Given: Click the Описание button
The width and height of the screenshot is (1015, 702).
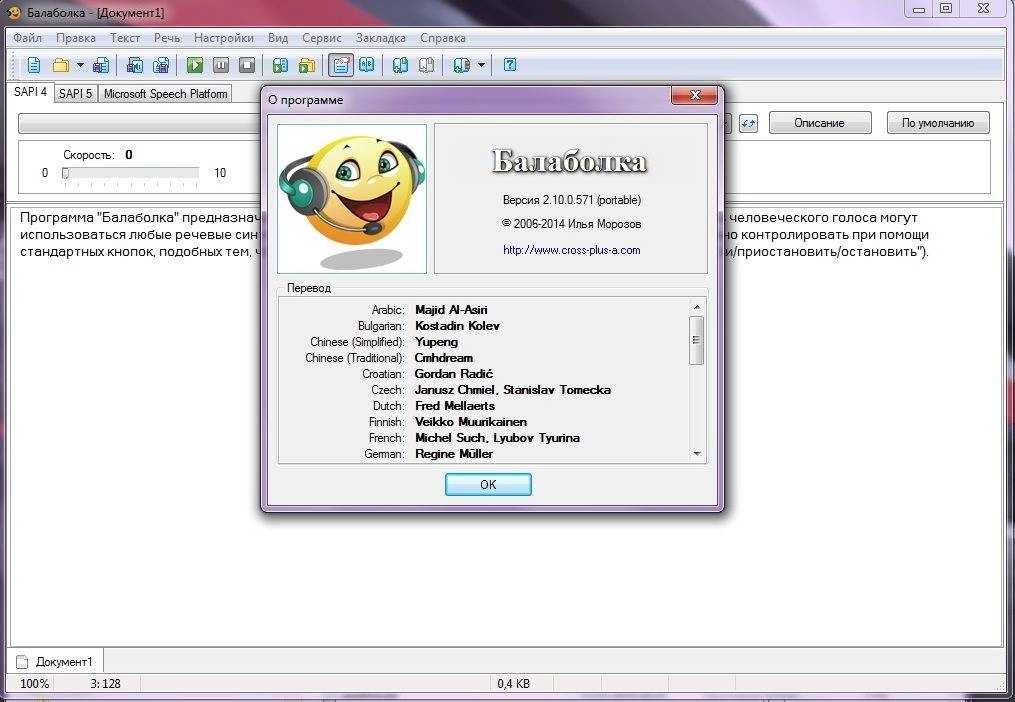Looking at the screenshot, I should point(820,123).
